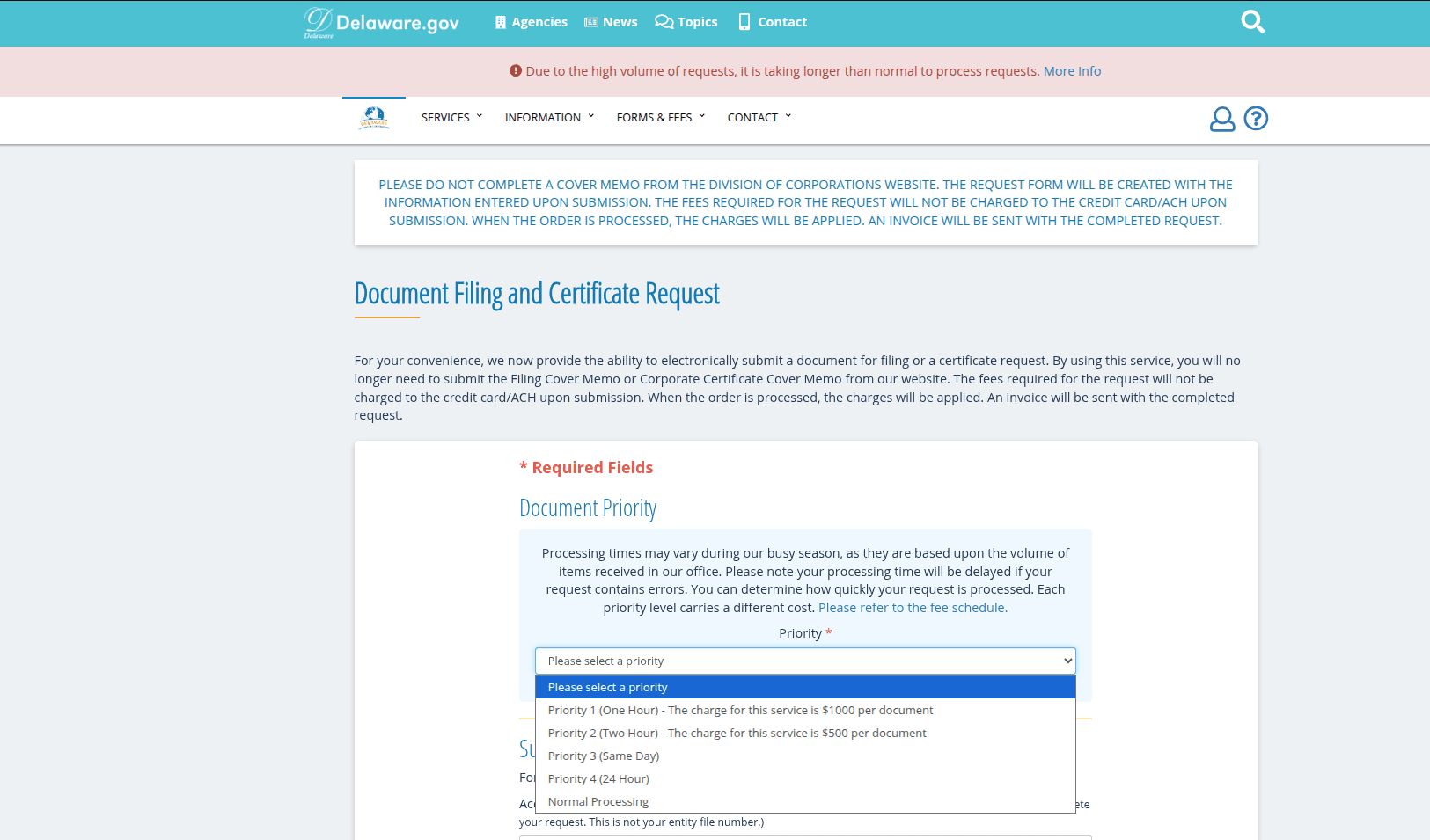Select Priority 2 (Two Hour) option
Screen dimensions: 1430x840
point(805,733)
